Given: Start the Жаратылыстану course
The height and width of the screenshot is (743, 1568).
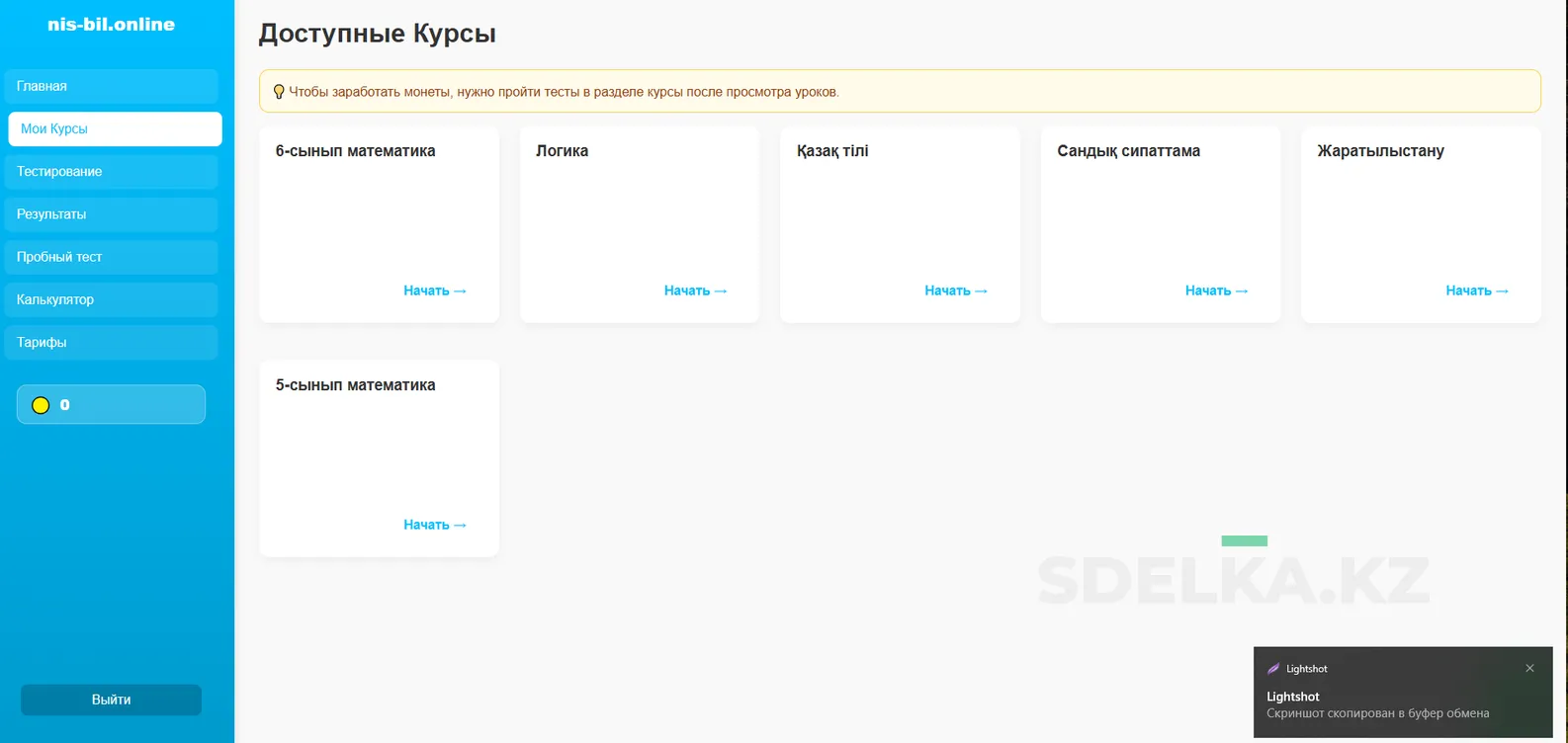Looking at the screenshot, I should pyautogui.click(x=1477, y=290).
